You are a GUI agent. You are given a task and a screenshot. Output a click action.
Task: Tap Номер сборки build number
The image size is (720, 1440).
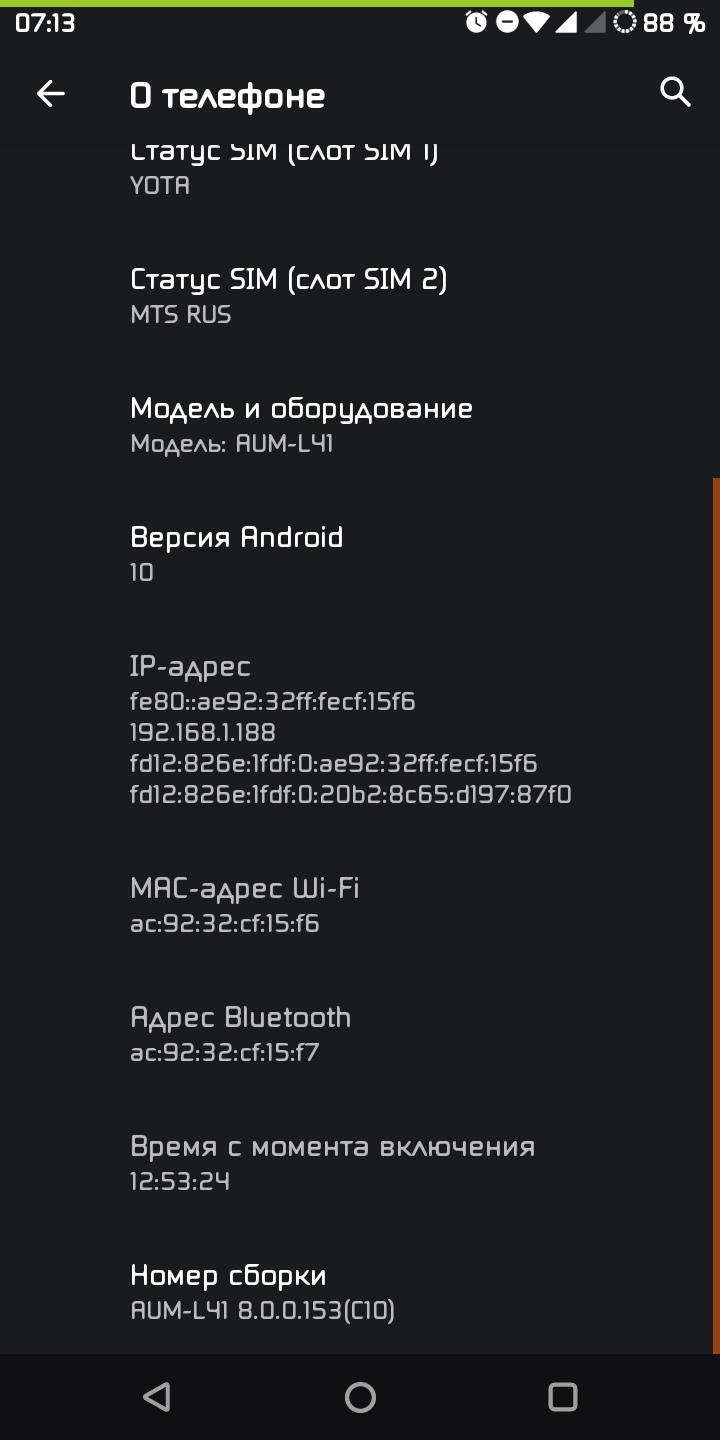[262, 1292]
